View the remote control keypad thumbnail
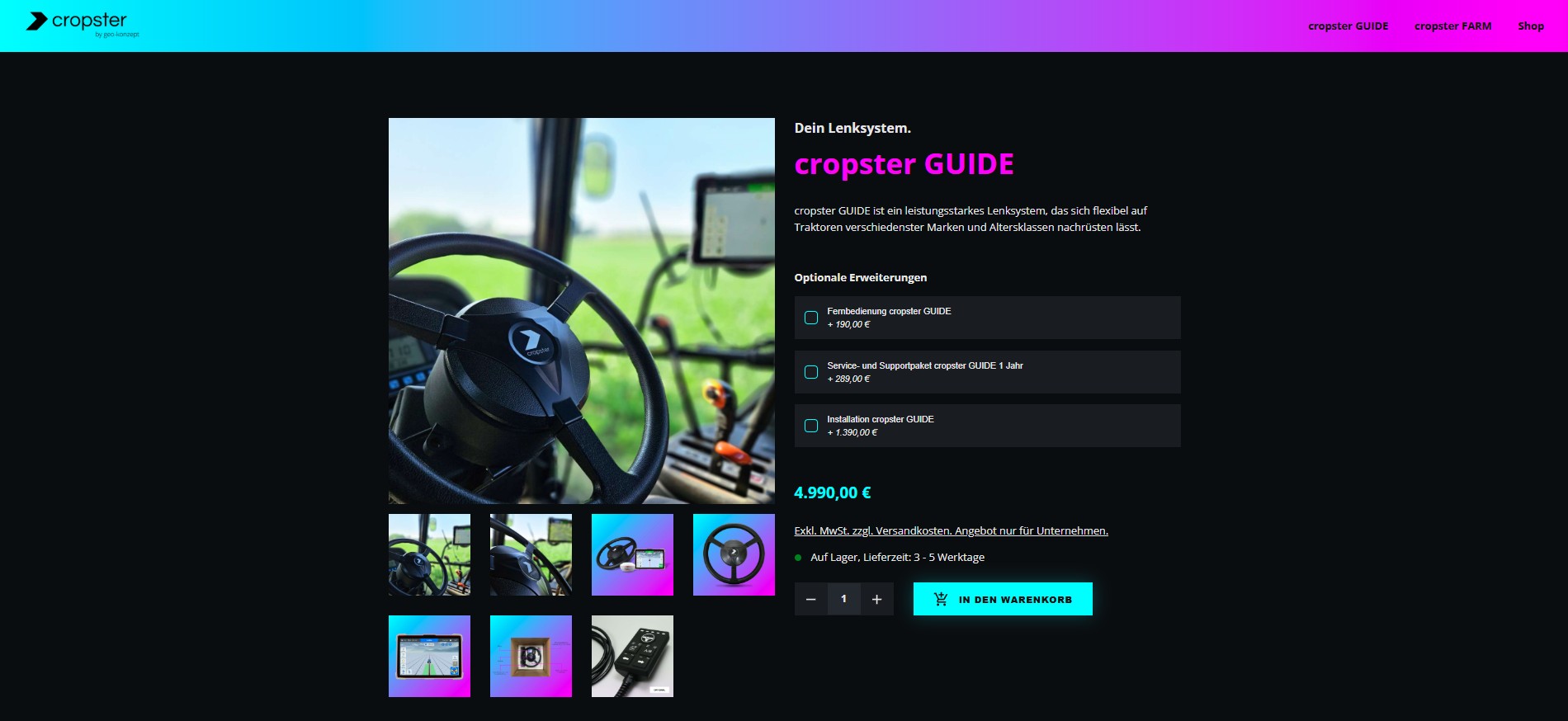Screen dimensions: 1568x721 pos(632,656)
